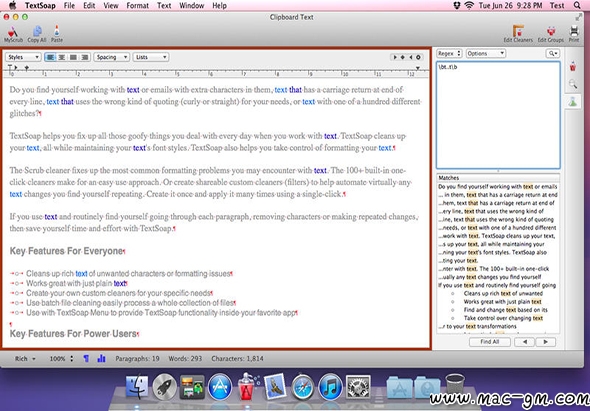The image size is (590, 411).
Task: Select the cleaners soap bottle sidebar icon
Action: [x=573, y=67]
